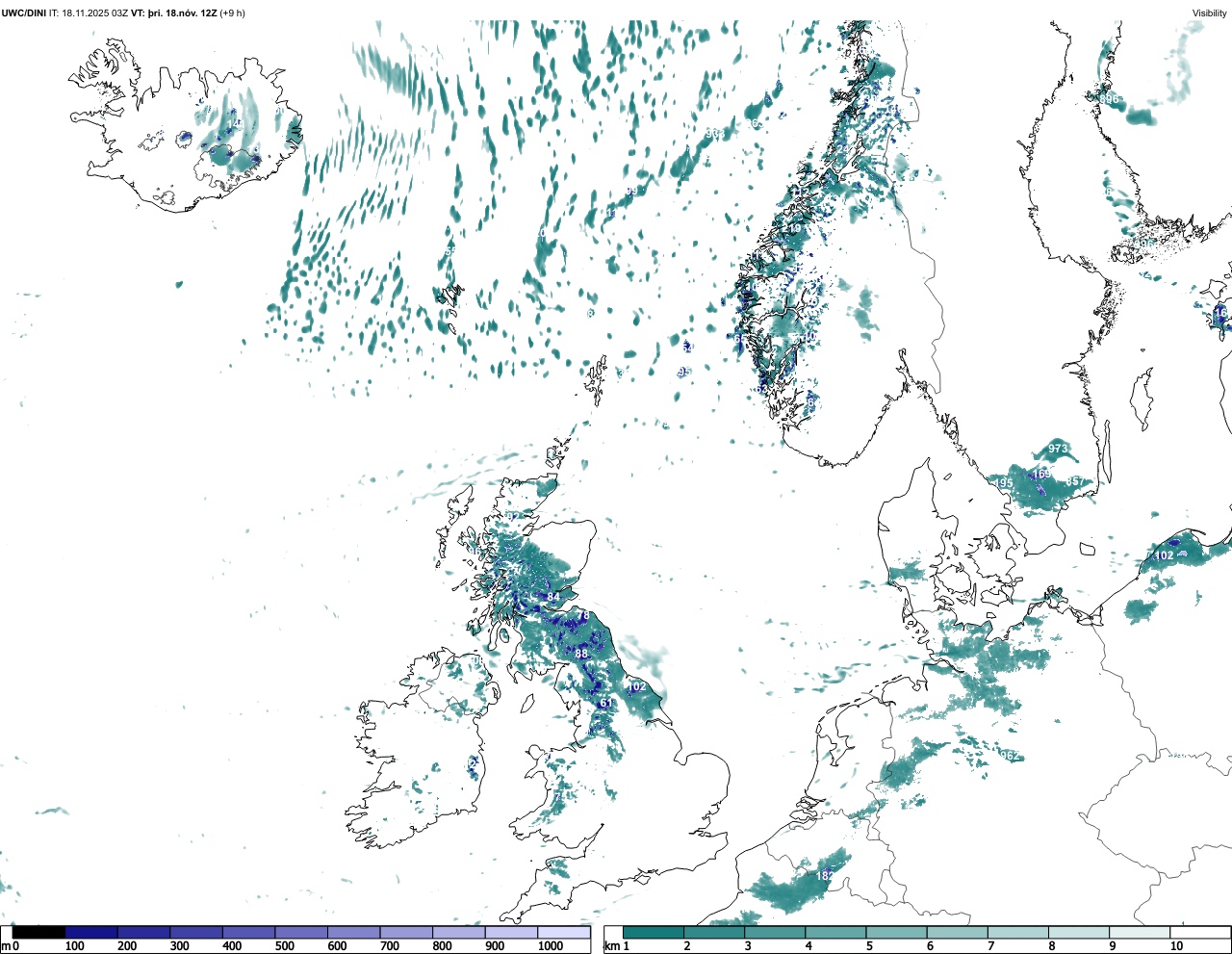Image resolution: width=1232 pixels, height=954 pixels.
Task: Click the 5–6 km teal legend swatch
Action: [897, 932]
